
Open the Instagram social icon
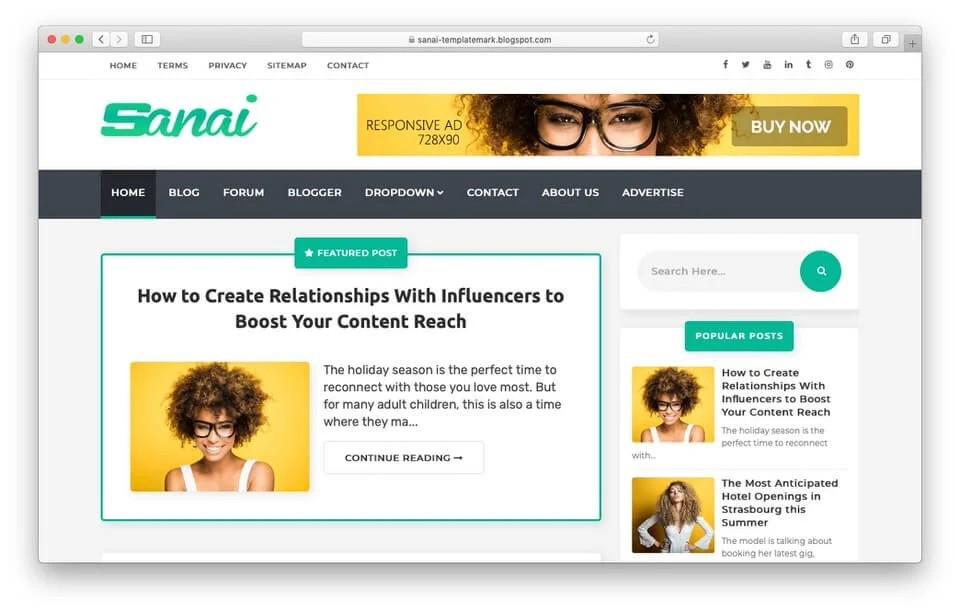click(828, 65)
